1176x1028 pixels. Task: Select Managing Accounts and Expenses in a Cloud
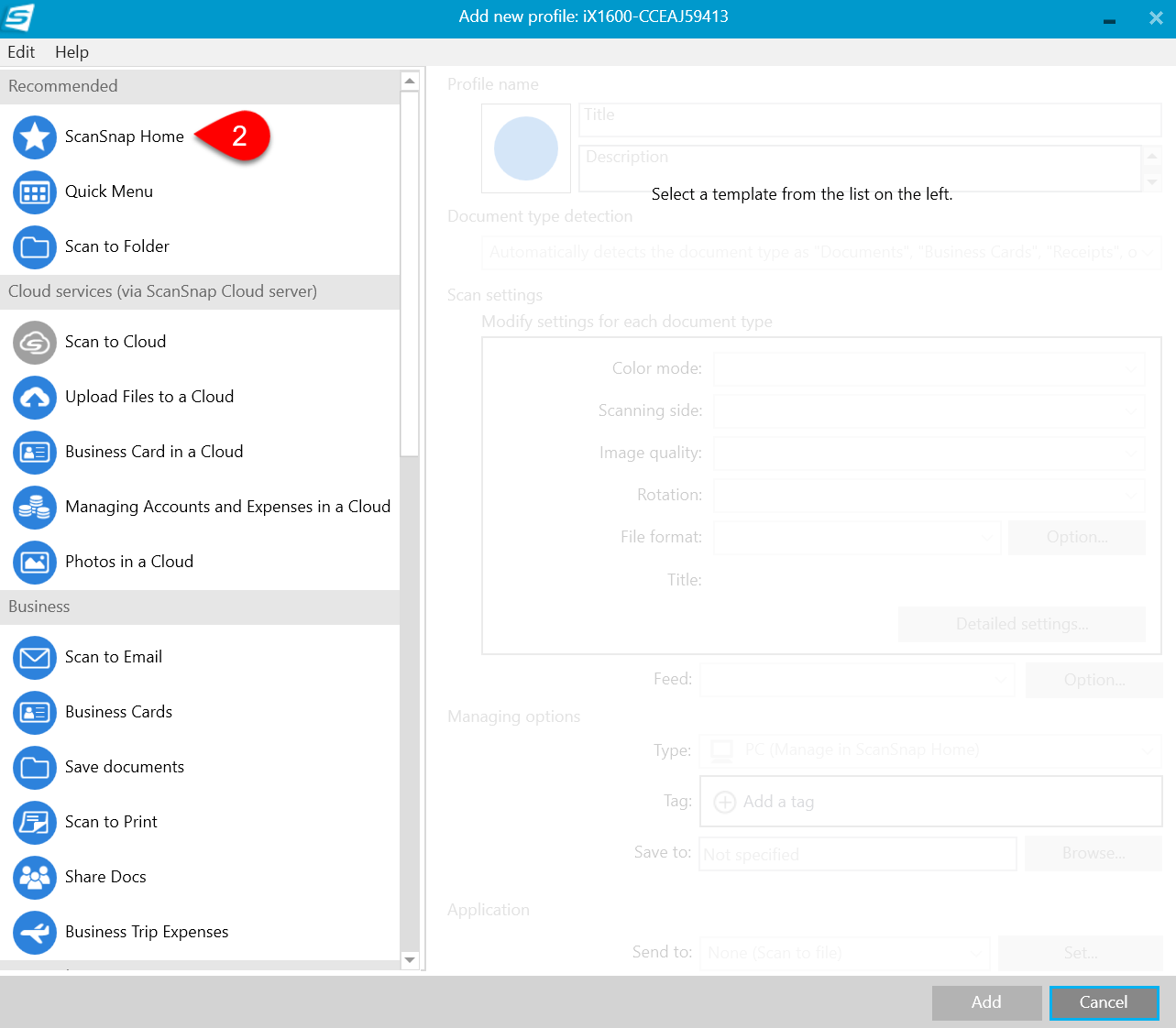click(227, 507)
